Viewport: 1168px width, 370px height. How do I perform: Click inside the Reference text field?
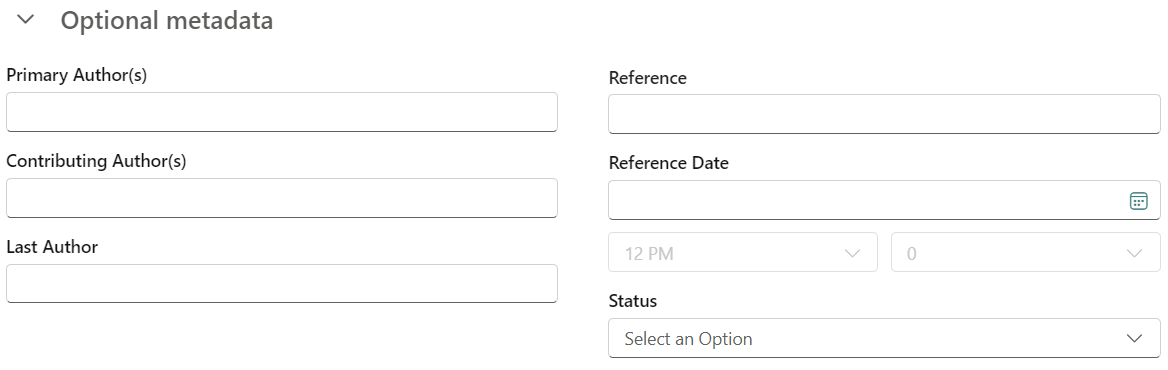[884, 115]
